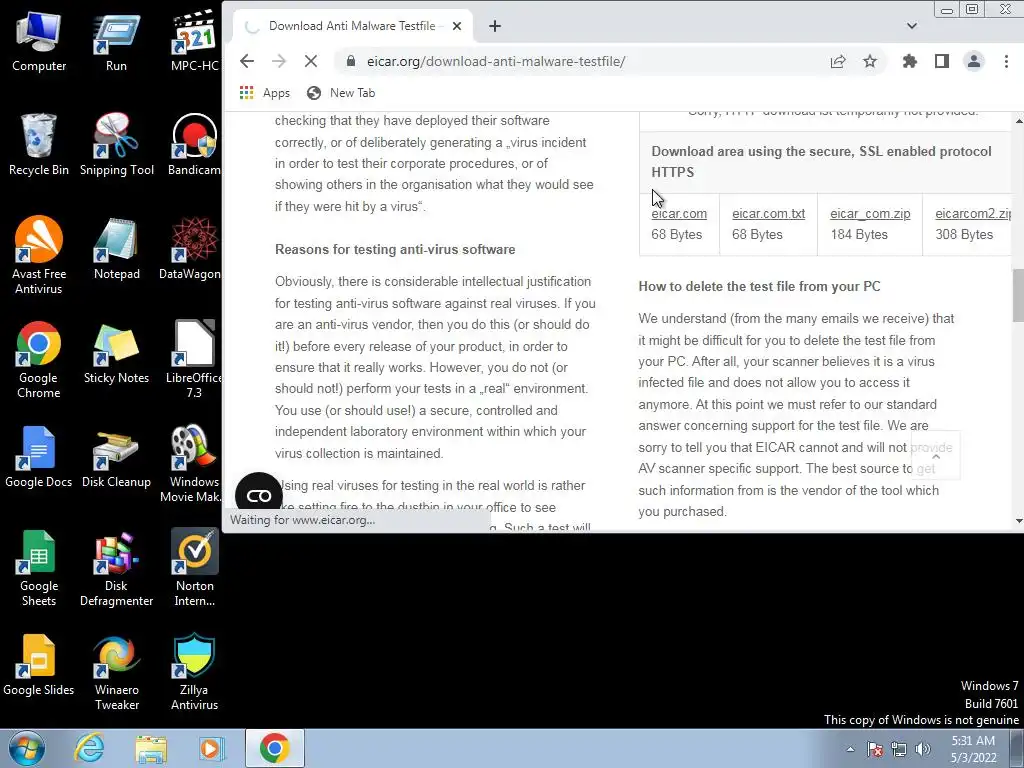
Task: Select the Bandicam desktop shortcut
Action: pos(194,145)
